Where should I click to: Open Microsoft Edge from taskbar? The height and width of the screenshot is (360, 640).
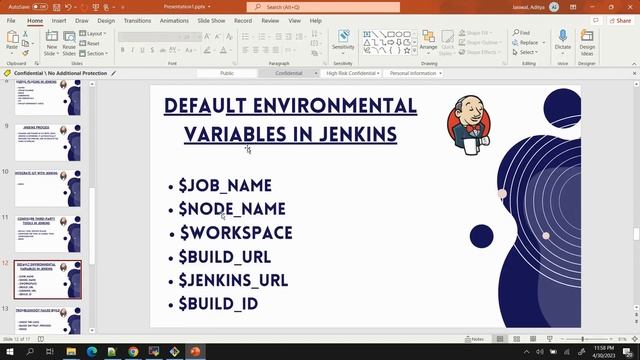click(92, 351)
